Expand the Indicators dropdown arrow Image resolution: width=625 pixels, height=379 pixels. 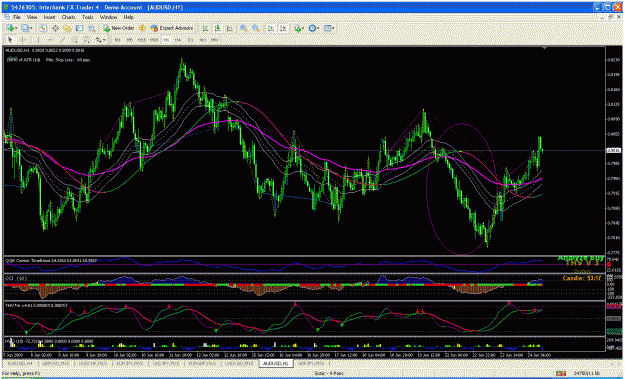(x=303, y=28)
